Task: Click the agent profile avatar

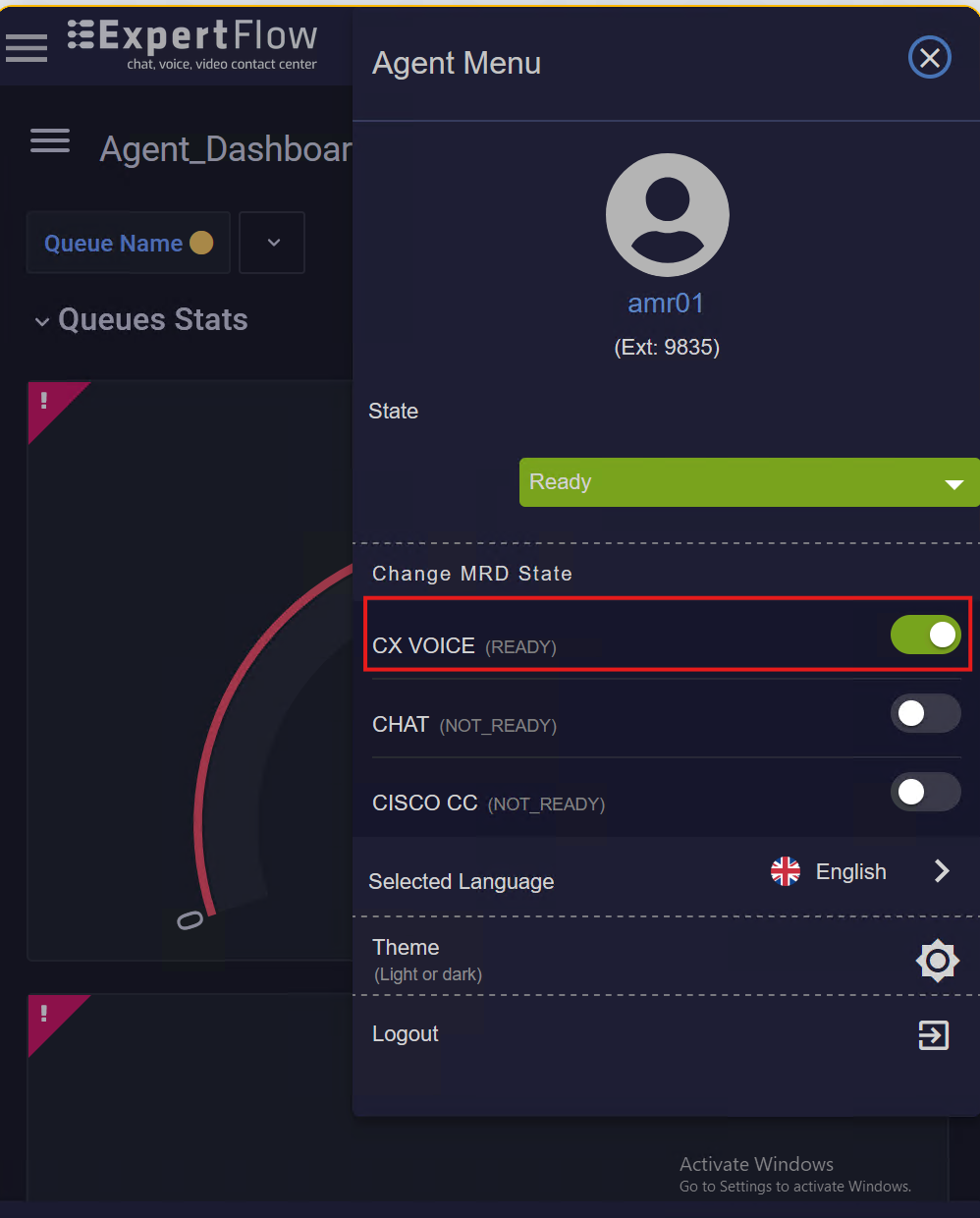Action: click(667, 214)
